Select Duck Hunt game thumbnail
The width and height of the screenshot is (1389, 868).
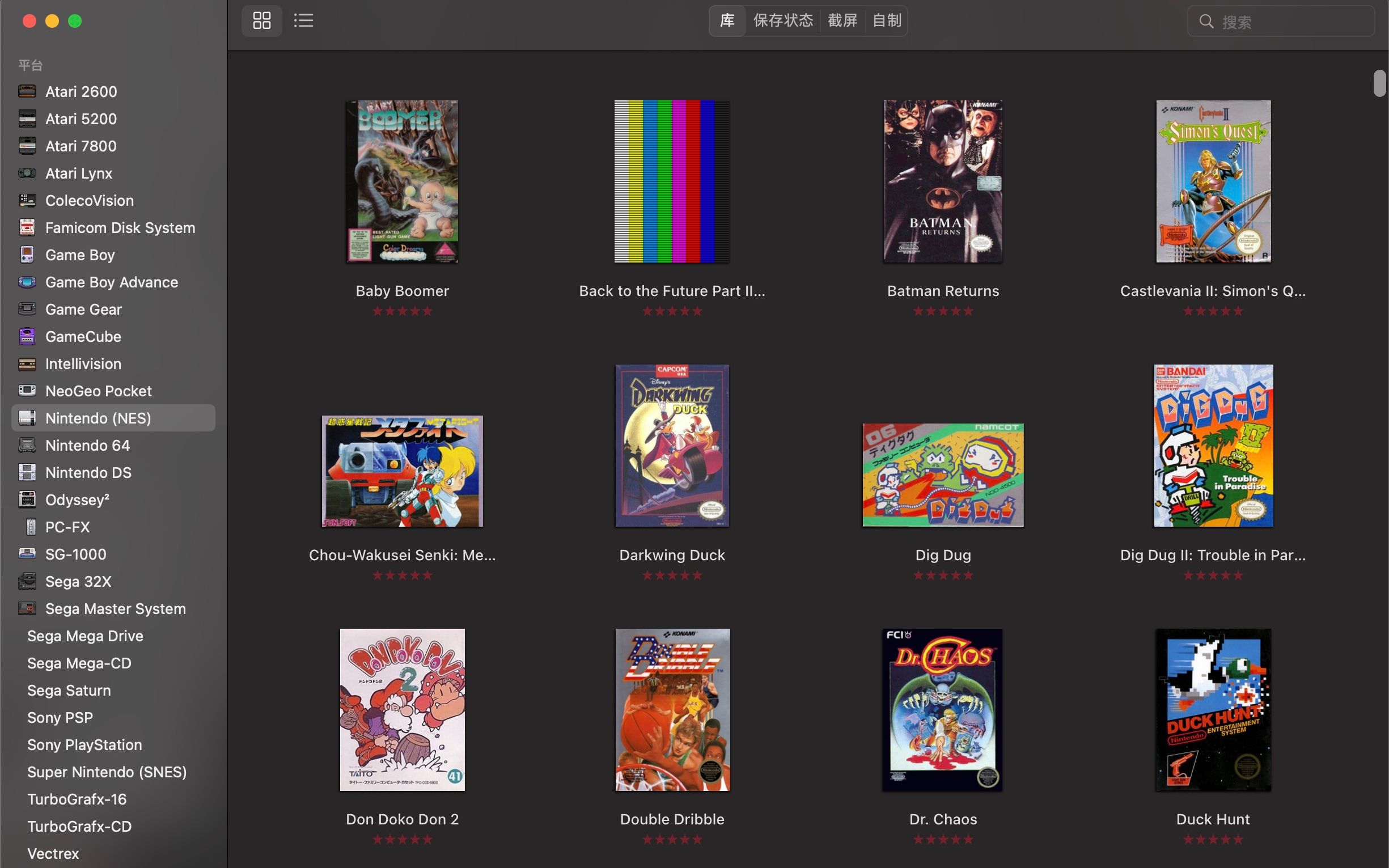coord(1213,710)
